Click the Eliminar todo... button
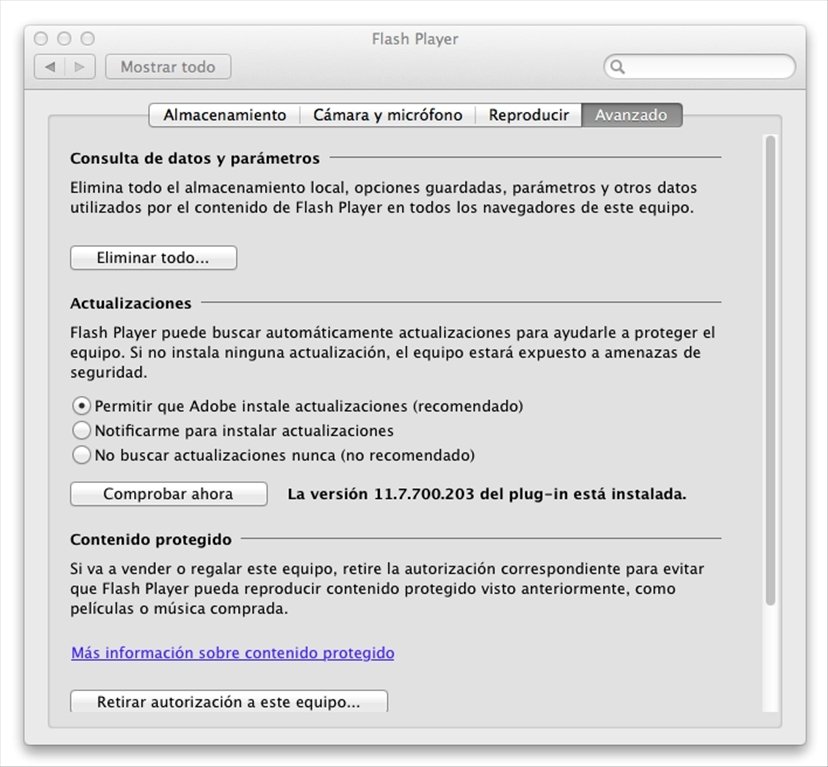Screen dimensions: 828x767 (x=154, y=258)
